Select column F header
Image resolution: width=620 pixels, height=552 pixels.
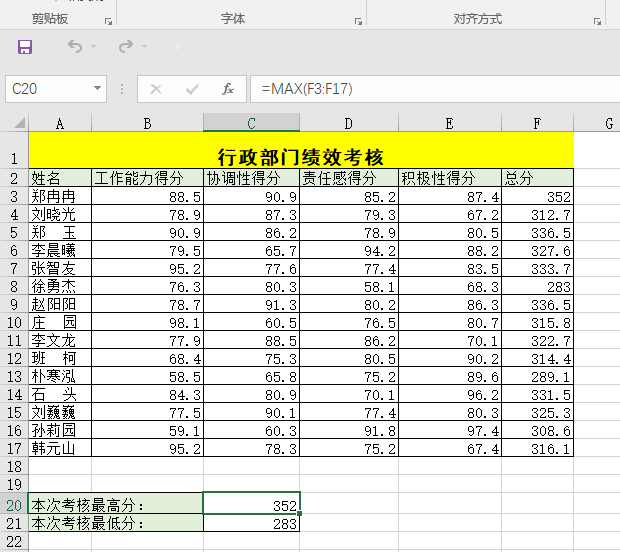[x=537, y=123]
